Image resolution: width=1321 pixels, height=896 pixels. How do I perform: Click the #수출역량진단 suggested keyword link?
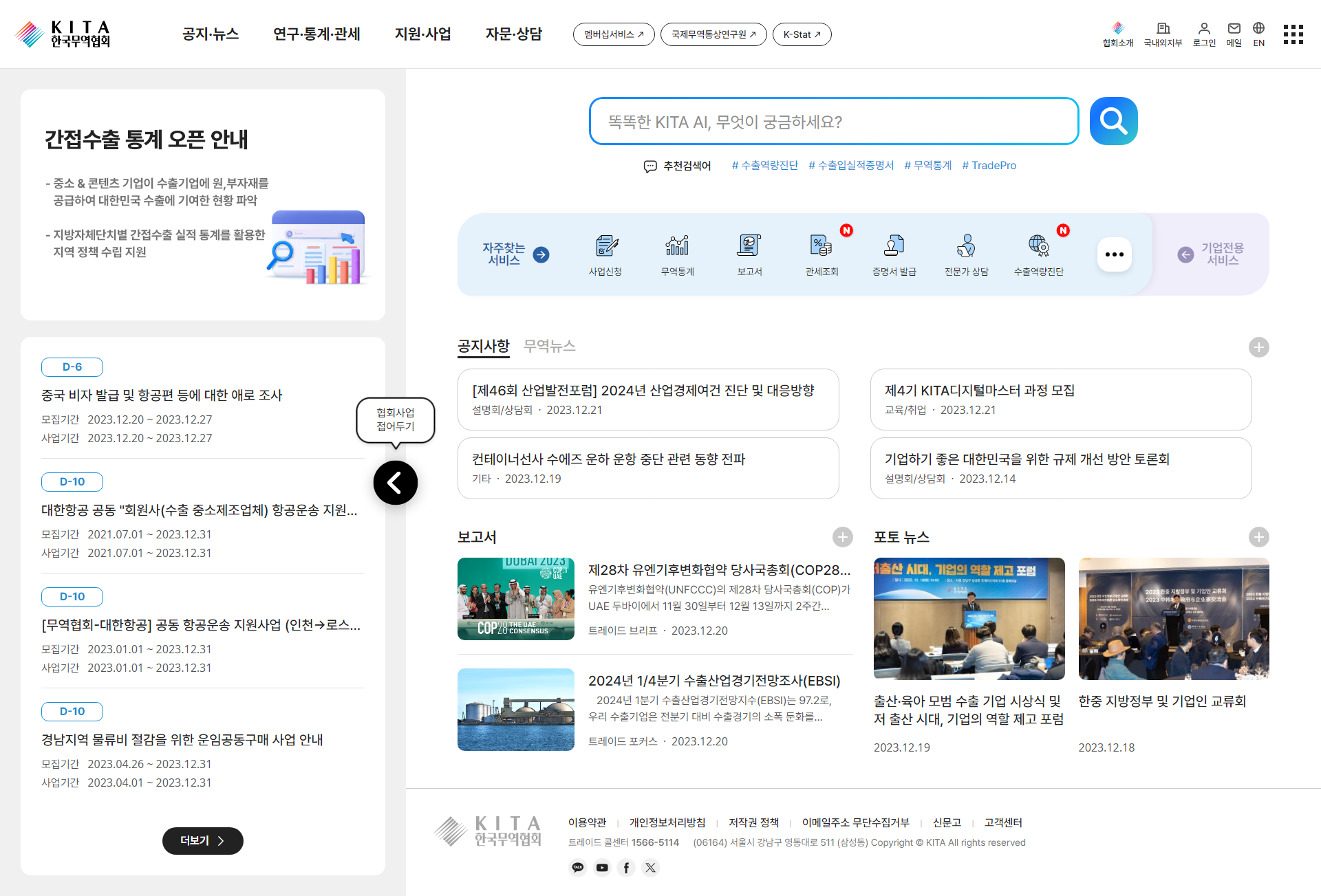click(764, 165)
